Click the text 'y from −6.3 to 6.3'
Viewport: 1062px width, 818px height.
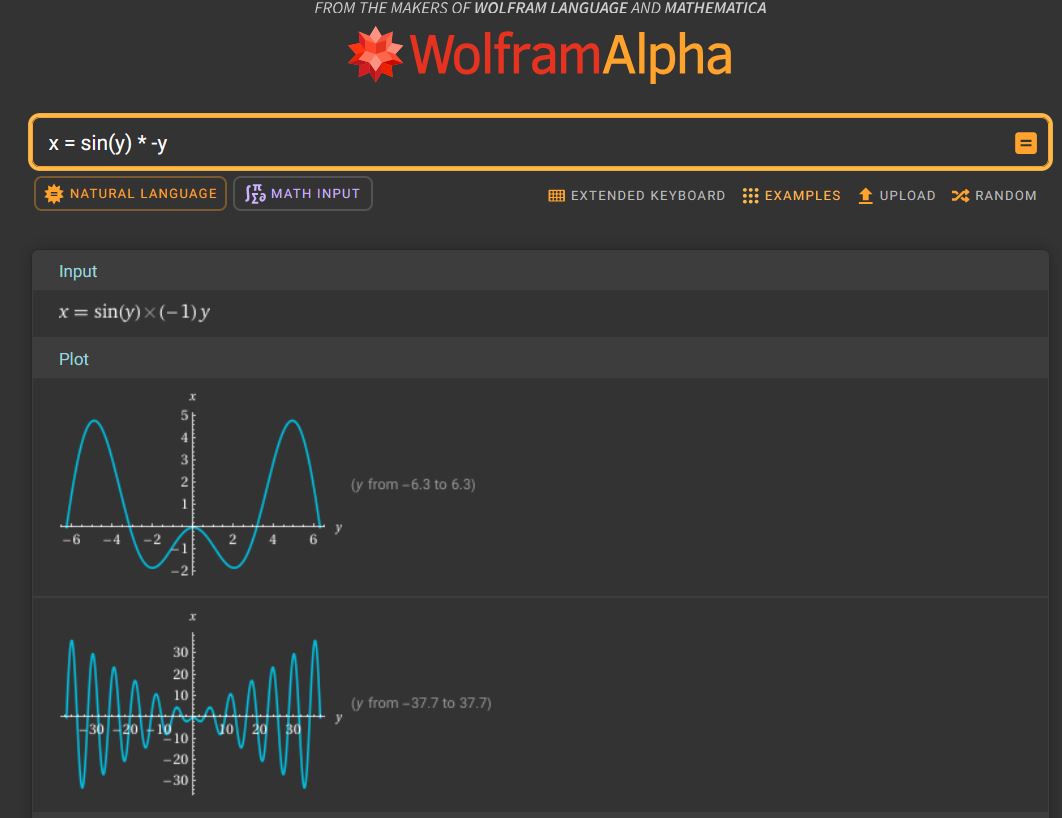pos(413,485)
